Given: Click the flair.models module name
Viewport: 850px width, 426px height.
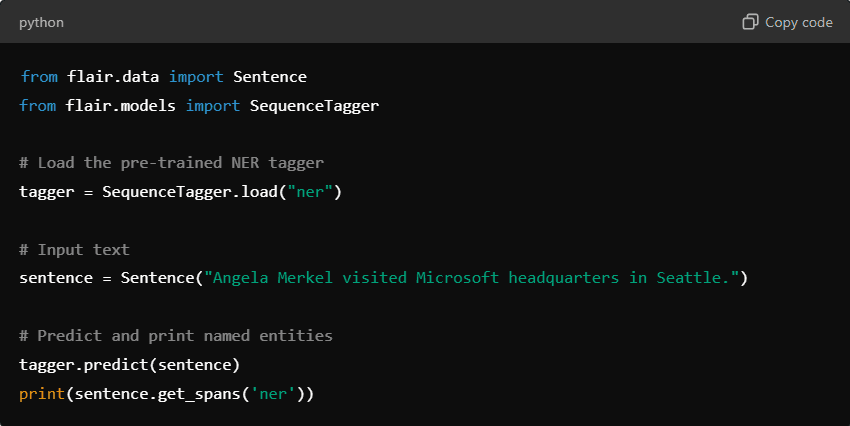Looking at the screenshot, I should tap(120, 105).
